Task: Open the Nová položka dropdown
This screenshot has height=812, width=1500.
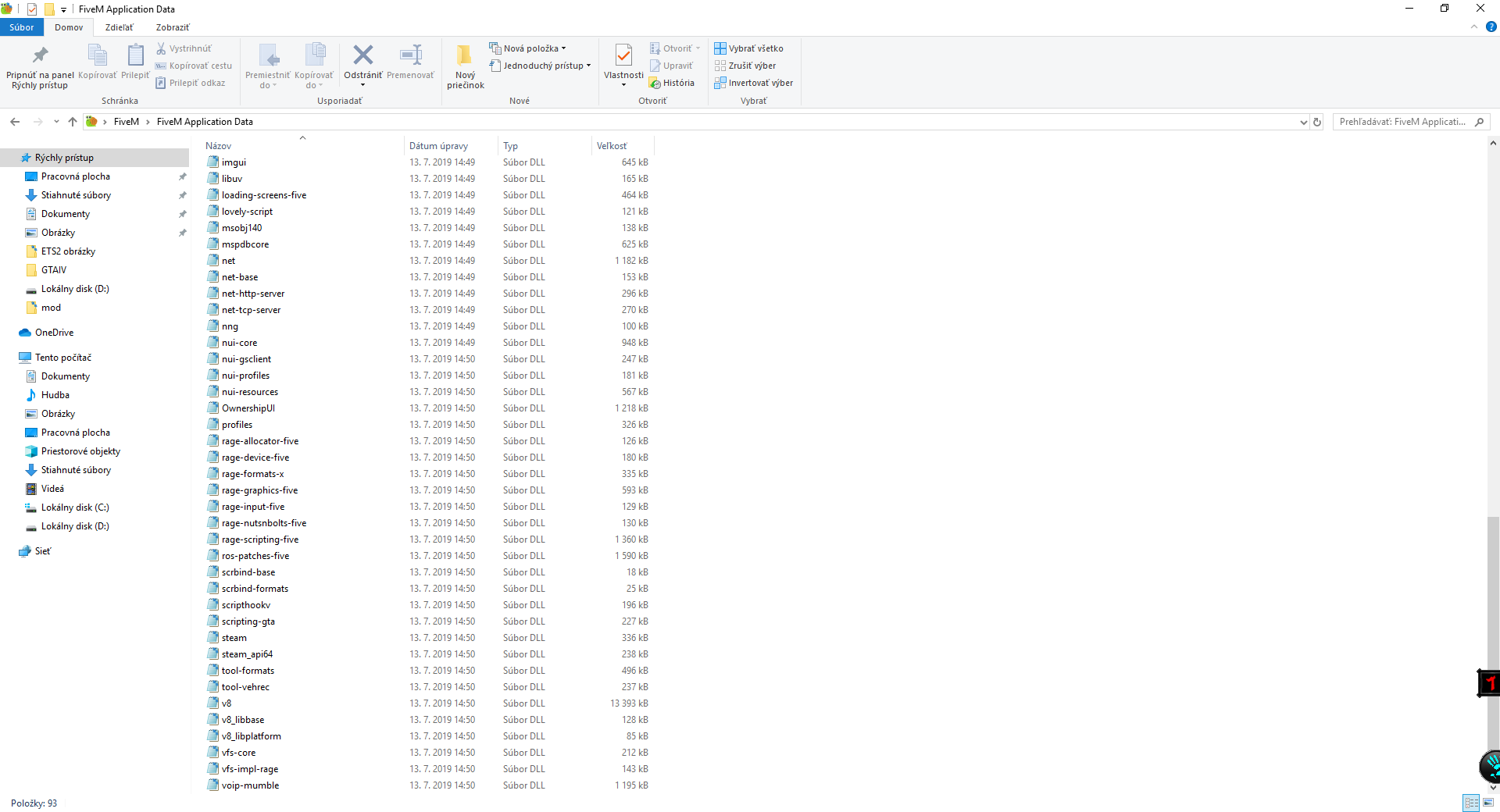Action: point(528,48)
